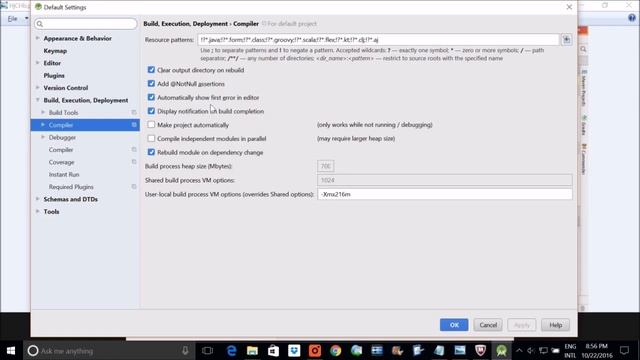Click the Apply button
The width and height of the screenshot is (640, 360).
coord(522,325)
